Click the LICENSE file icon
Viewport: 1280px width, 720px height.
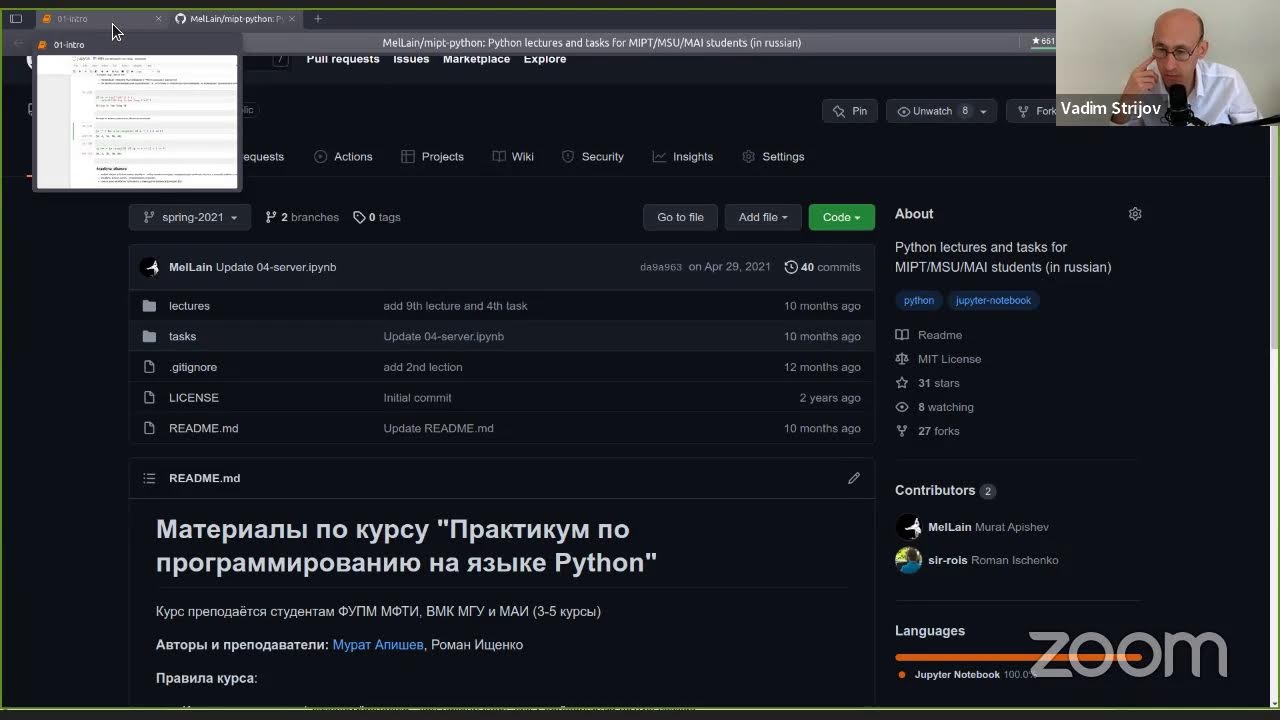[x=150, y=398]
